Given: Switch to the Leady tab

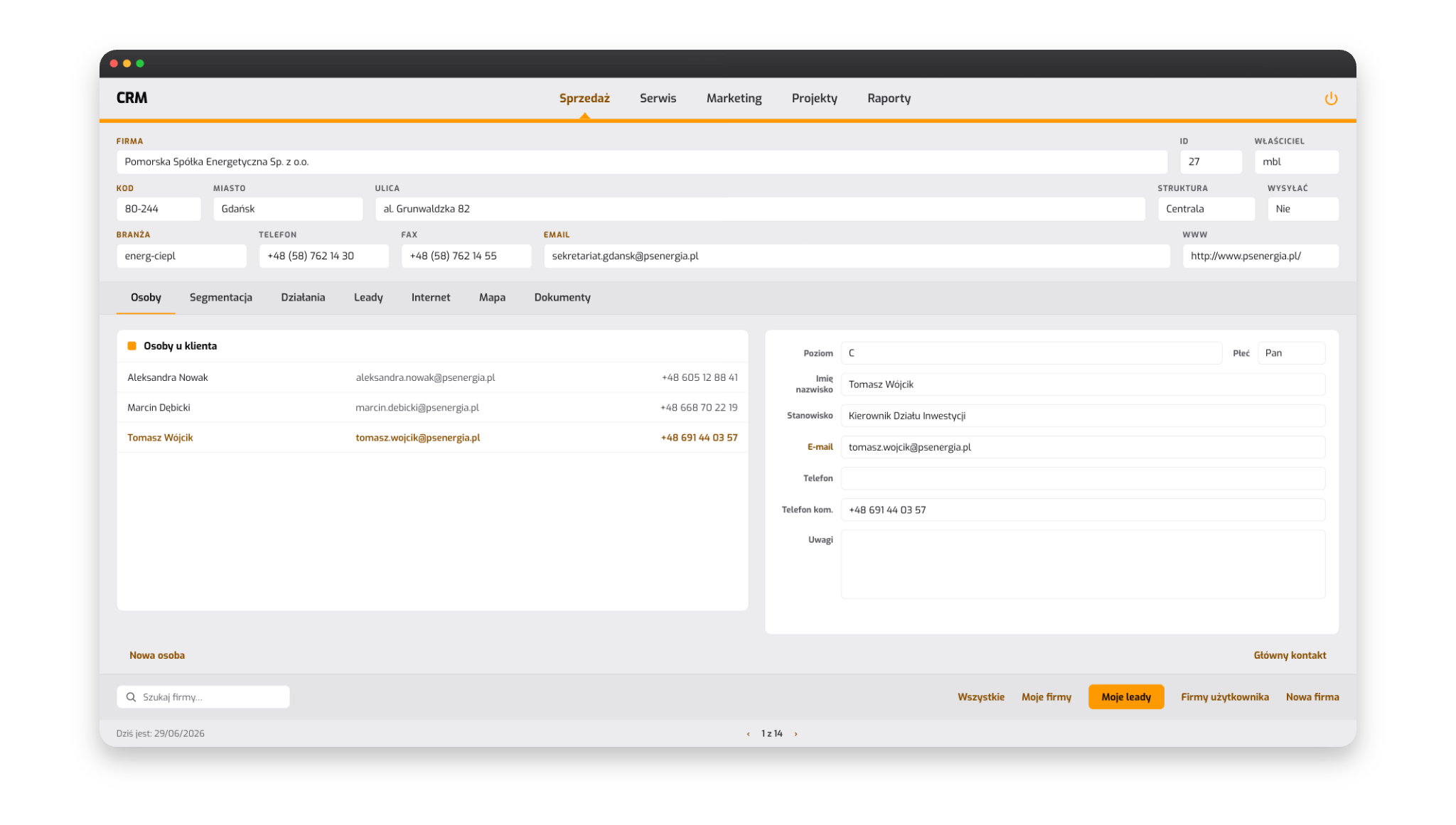Looking at the screenshot, I should tap(368, 298).
